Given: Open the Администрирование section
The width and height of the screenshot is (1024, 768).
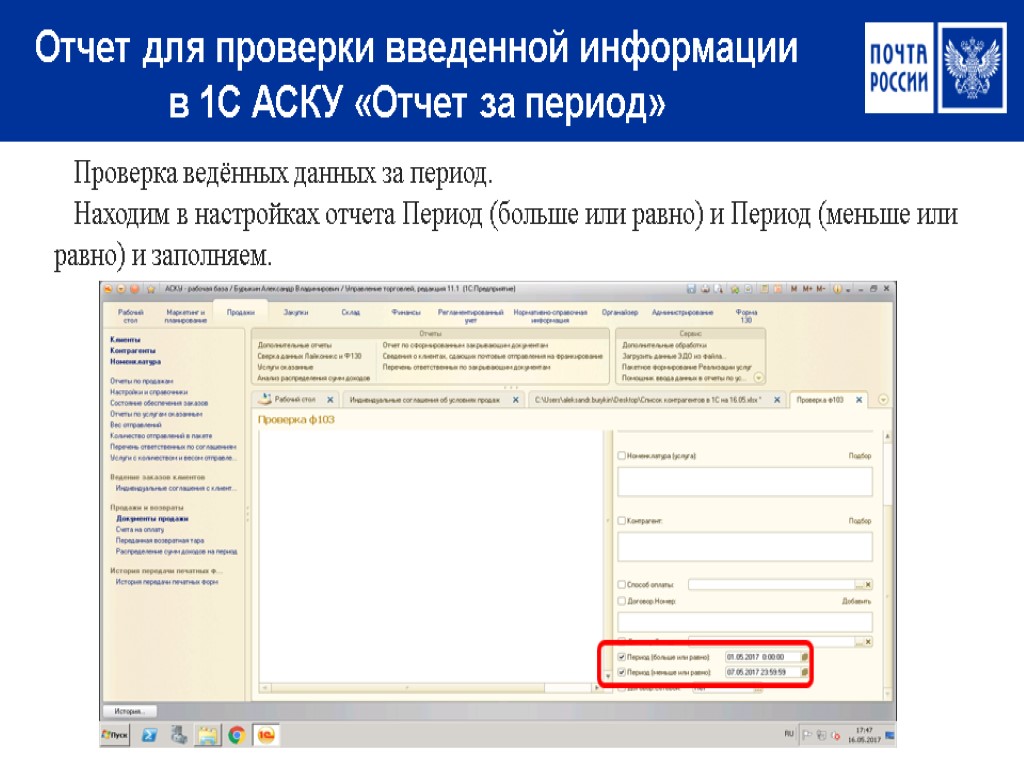Looking at the screenshot, I should pos(682,312).
